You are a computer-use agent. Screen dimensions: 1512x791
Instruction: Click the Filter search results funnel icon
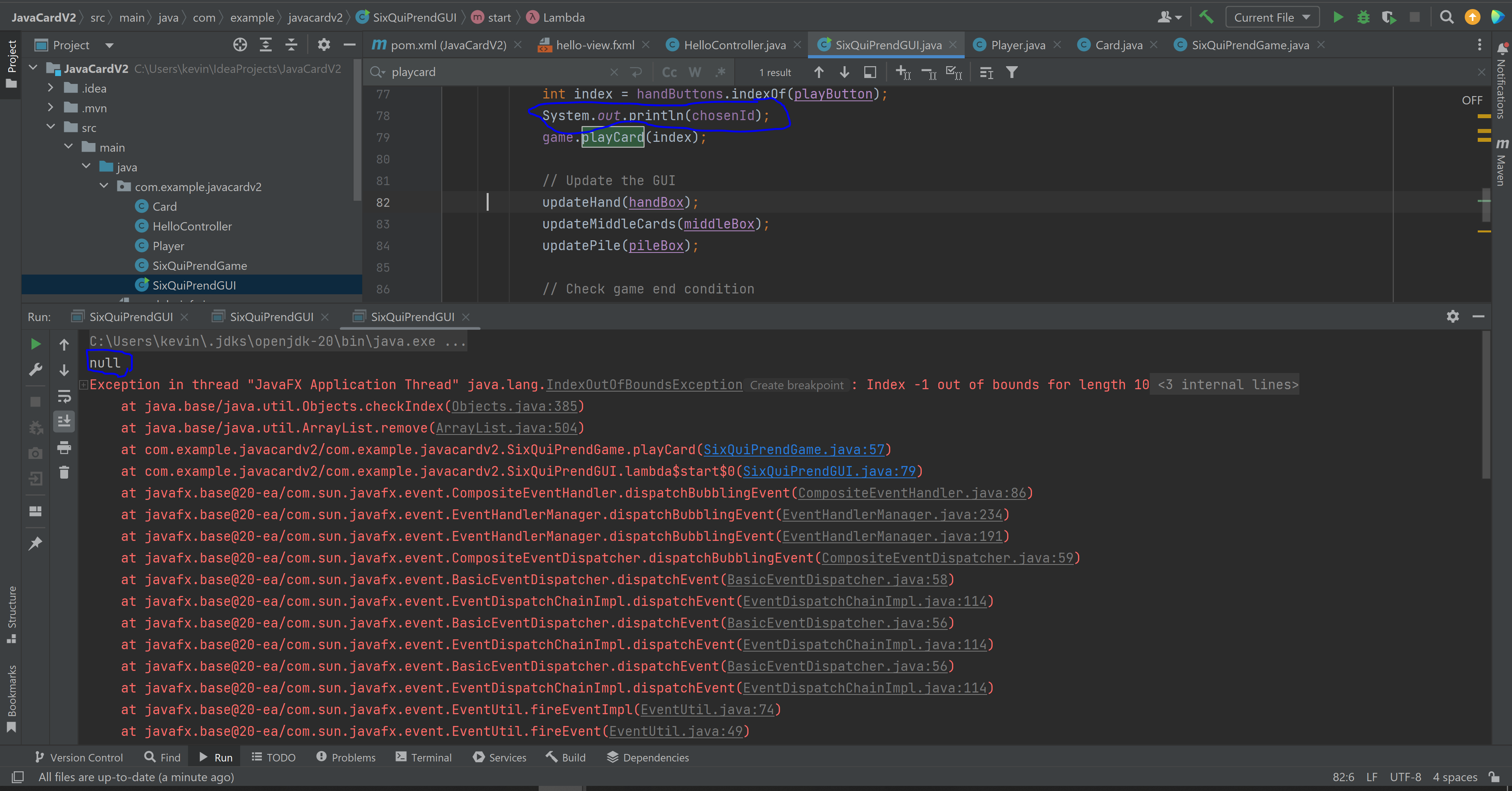[1011, 72]
